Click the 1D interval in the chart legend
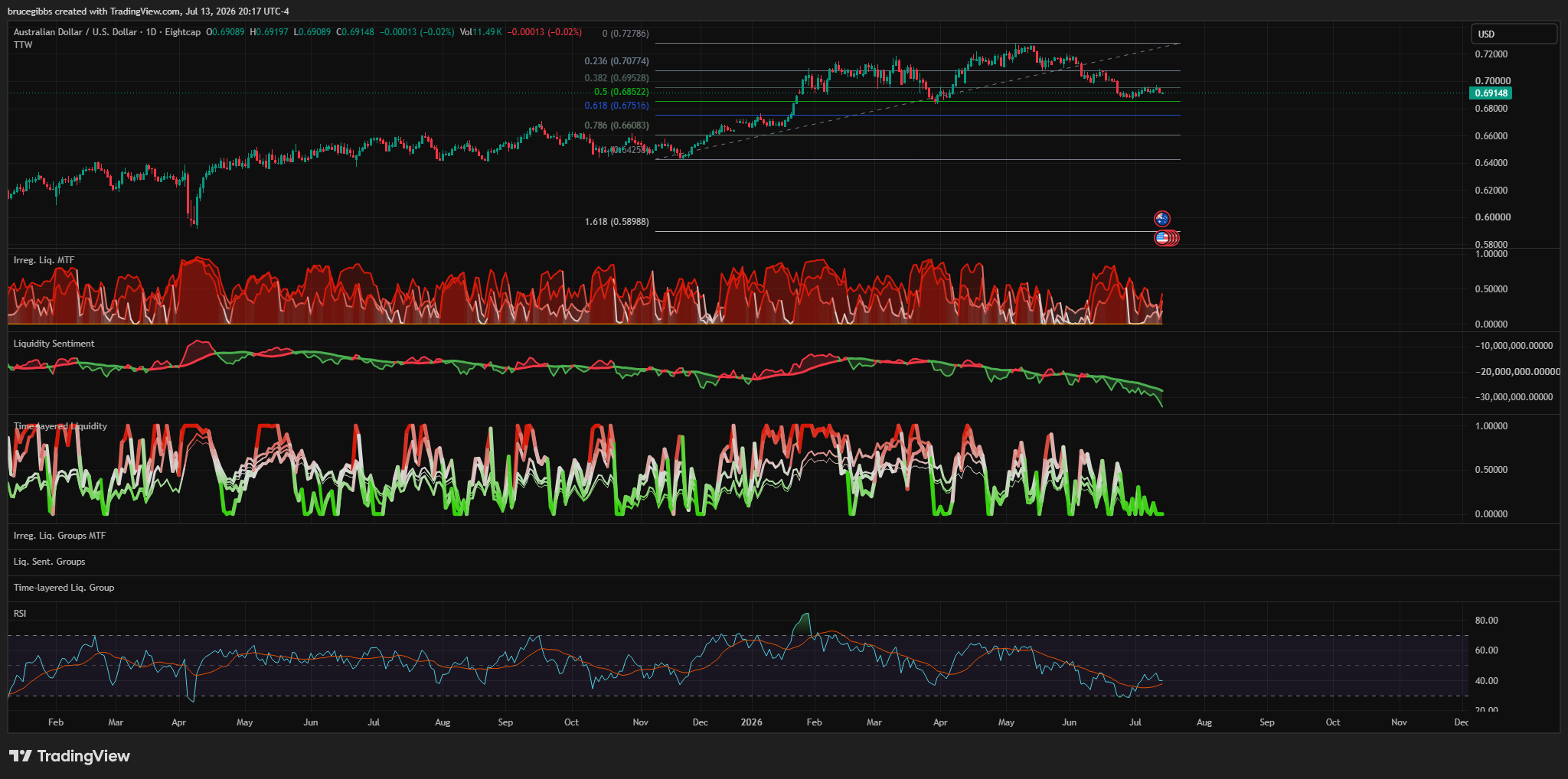1568x779 pixels. click(151, 32)
